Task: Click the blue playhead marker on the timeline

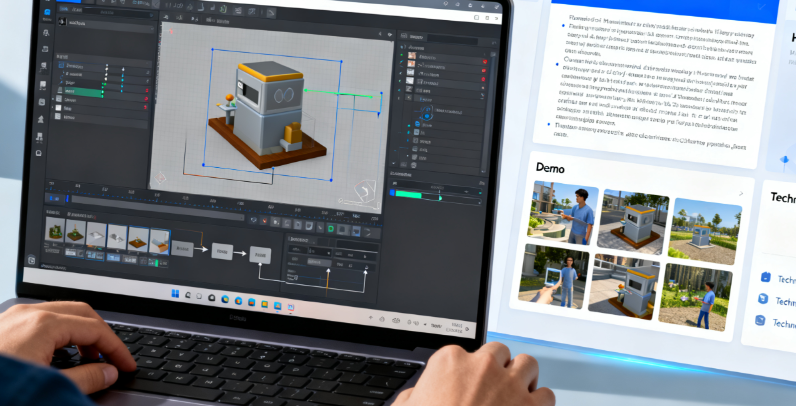Action: click(x=68, y=199)
